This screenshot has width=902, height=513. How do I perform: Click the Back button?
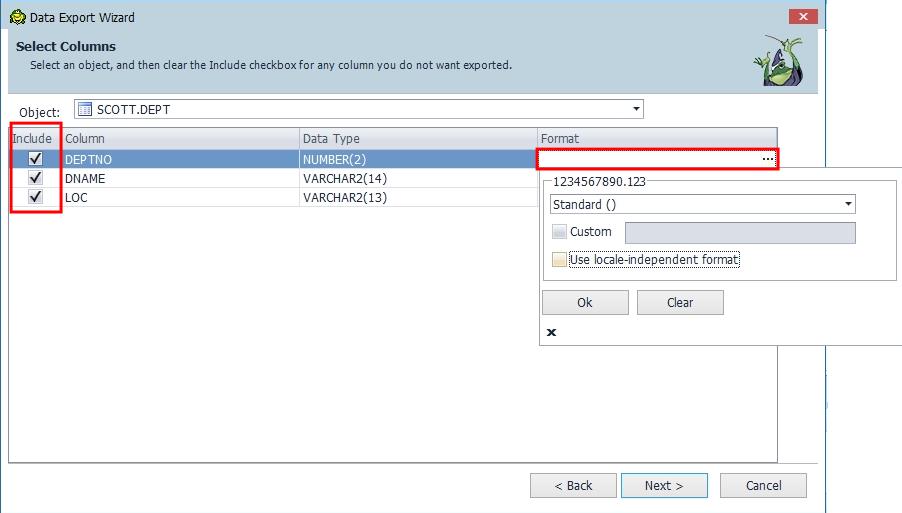tap(573, 485)
